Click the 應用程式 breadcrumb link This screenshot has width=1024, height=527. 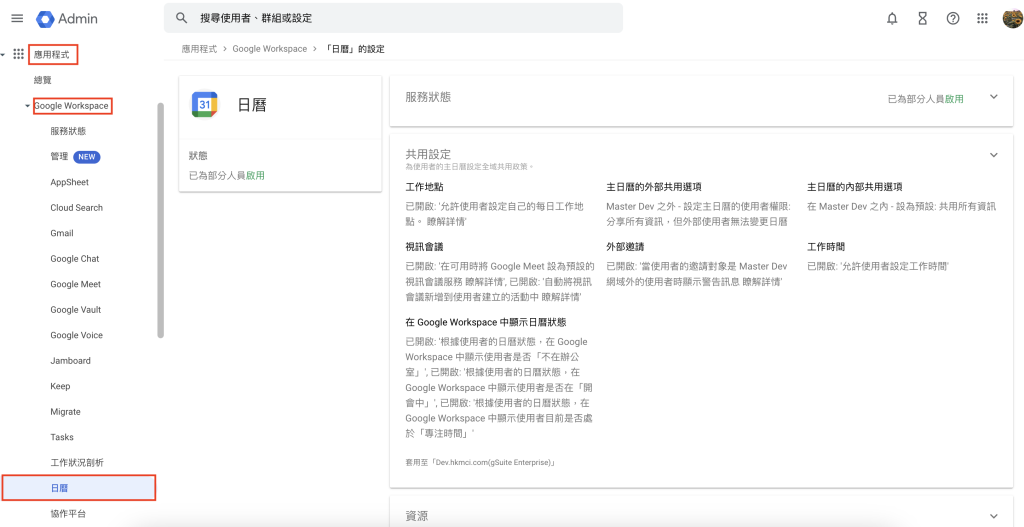point(198,49)
